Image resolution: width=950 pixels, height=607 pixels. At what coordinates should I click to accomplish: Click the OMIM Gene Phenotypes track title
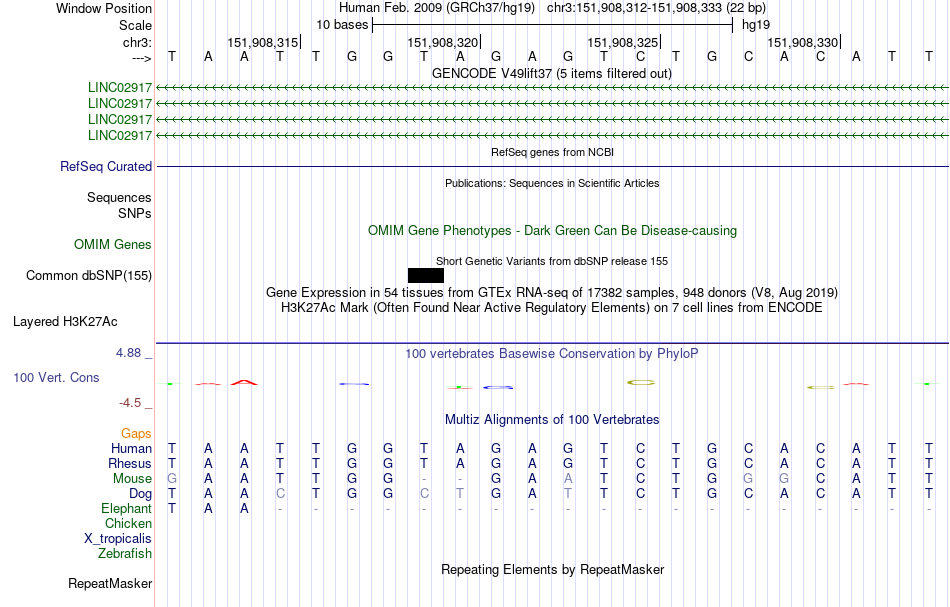[x=553, y=231]
